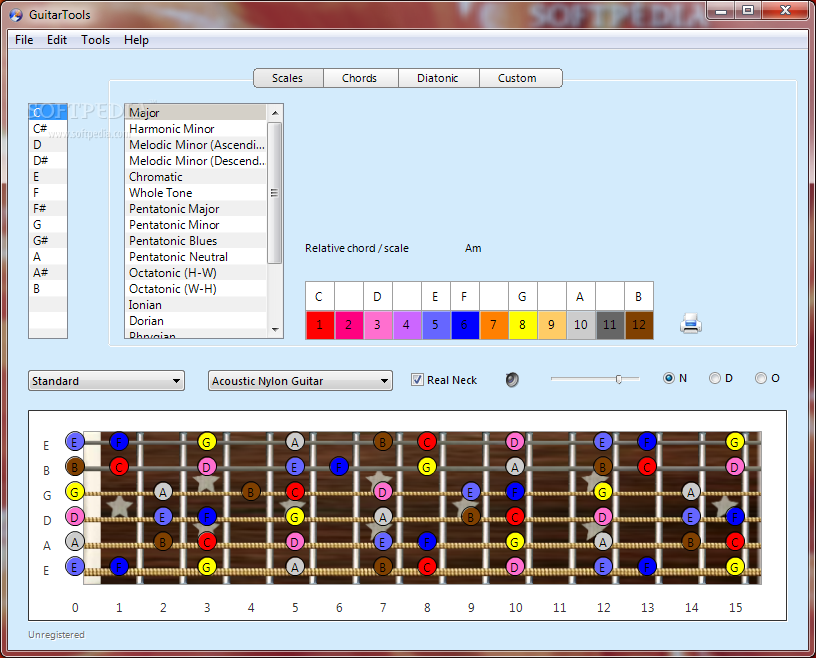Select the Harmonic Minor scale
816x658 pixels.
coord(196,129)
